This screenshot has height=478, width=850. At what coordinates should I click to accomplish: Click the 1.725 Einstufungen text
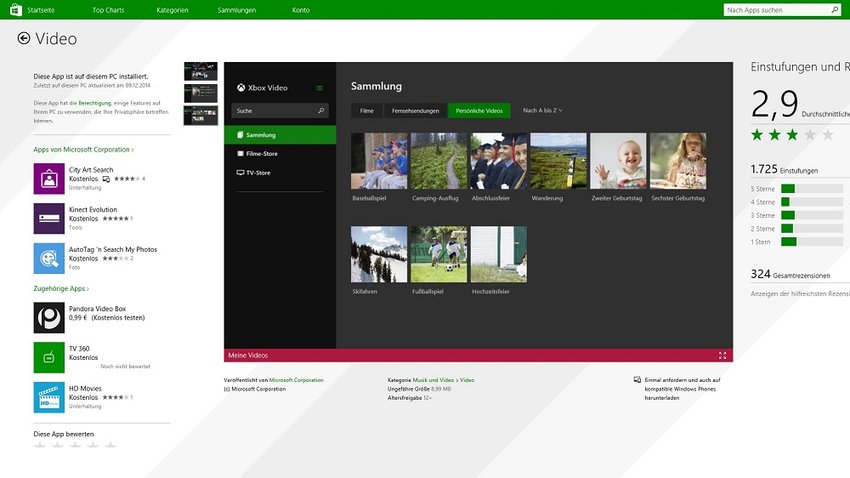click(x=784, y=170)
